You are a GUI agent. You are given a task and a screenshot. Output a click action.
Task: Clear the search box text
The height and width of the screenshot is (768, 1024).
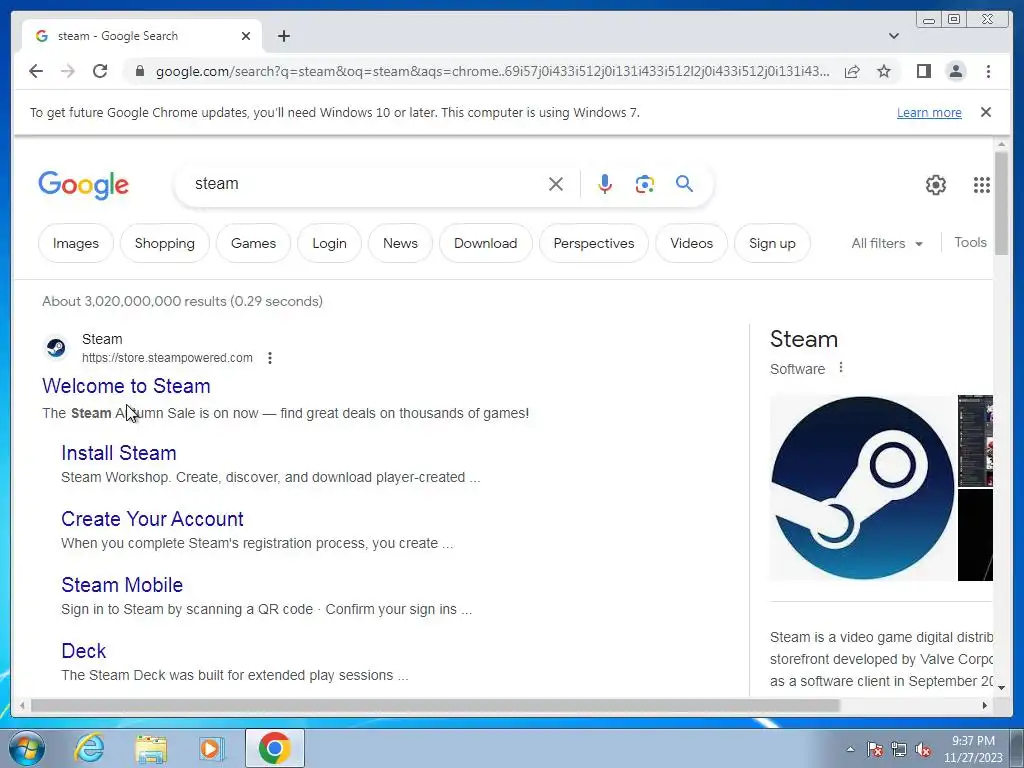pos(556,184)
